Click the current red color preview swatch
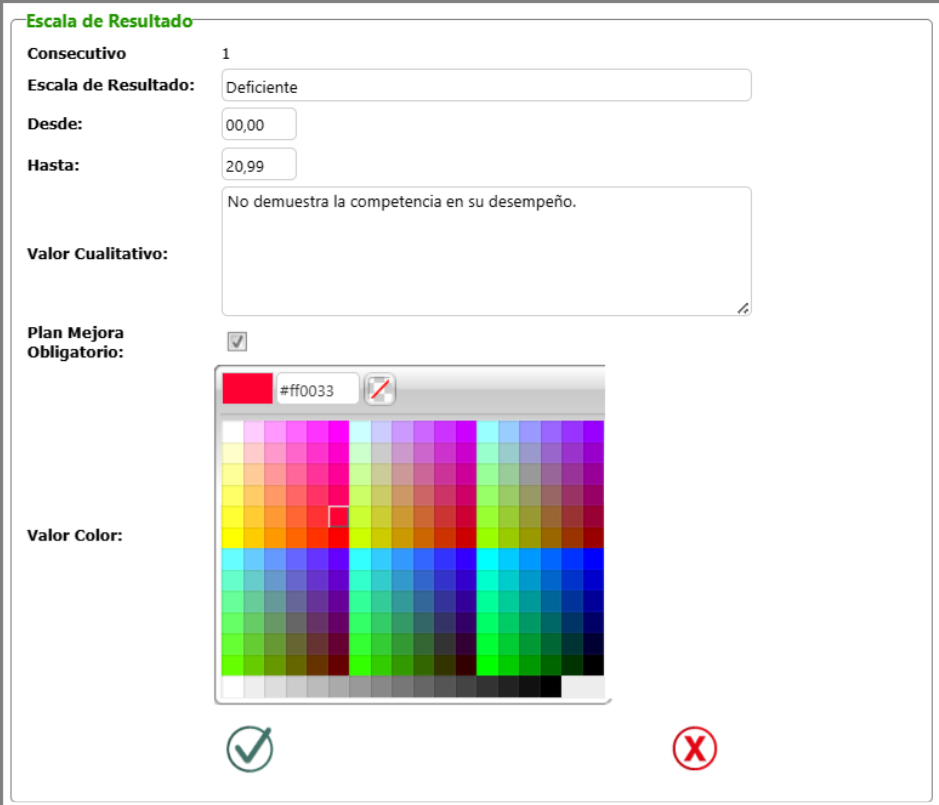Screen dimensions: 939x805 pos(247,389)
